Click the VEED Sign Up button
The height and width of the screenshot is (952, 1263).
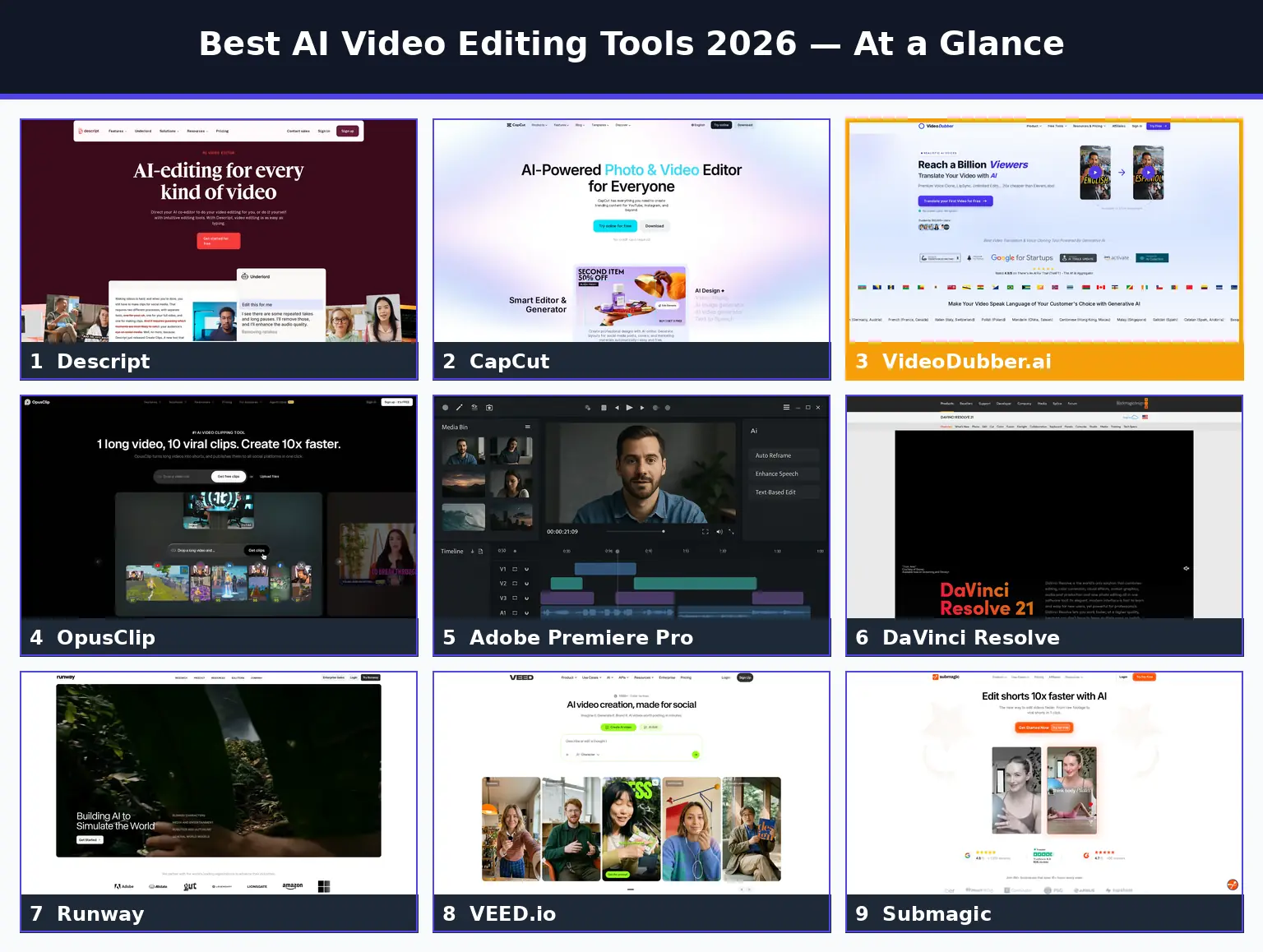click(745, 677)
